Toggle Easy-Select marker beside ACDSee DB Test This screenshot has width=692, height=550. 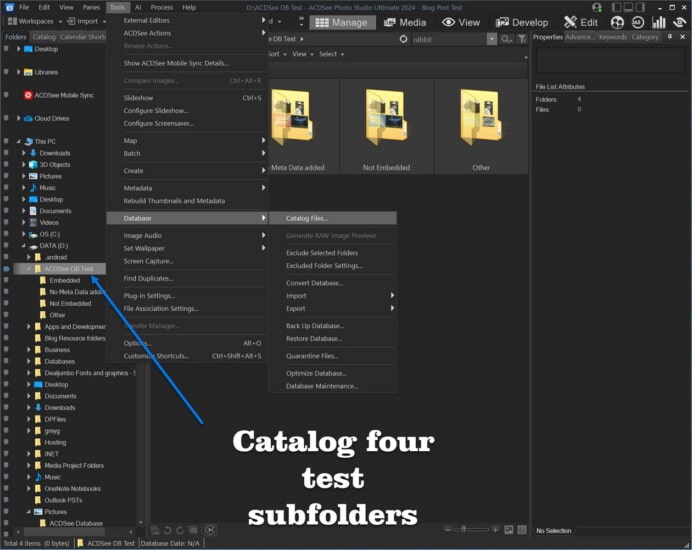tap(6, 269)
